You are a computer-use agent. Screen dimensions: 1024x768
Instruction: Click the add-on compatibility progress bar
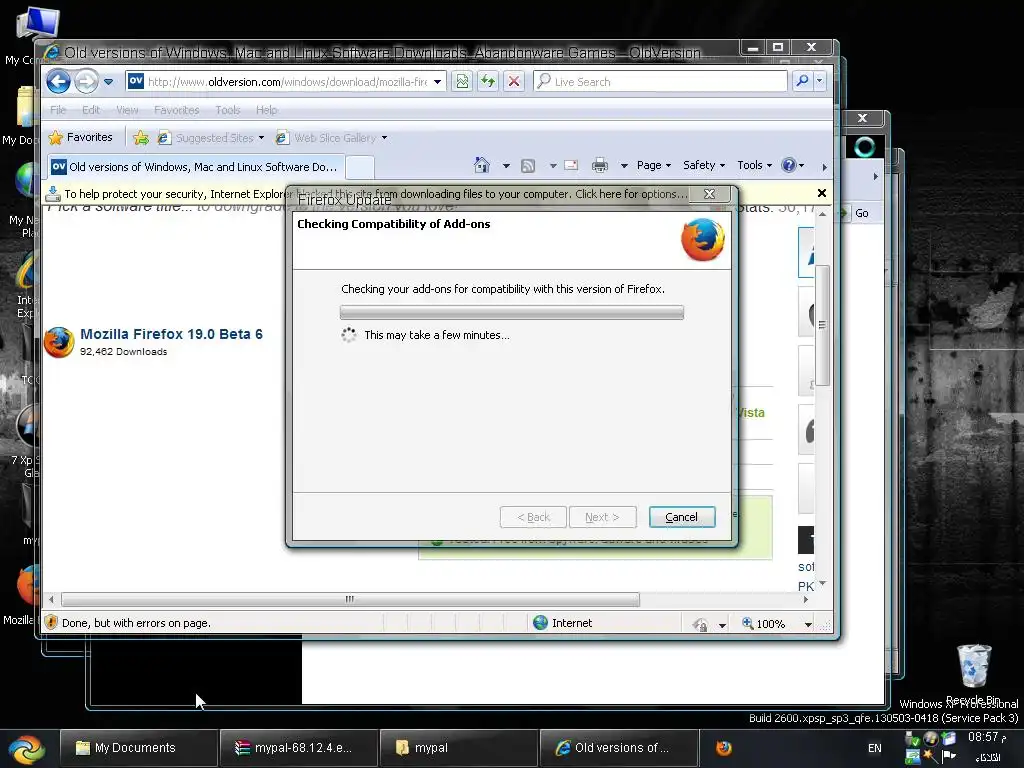coord(511,312)
